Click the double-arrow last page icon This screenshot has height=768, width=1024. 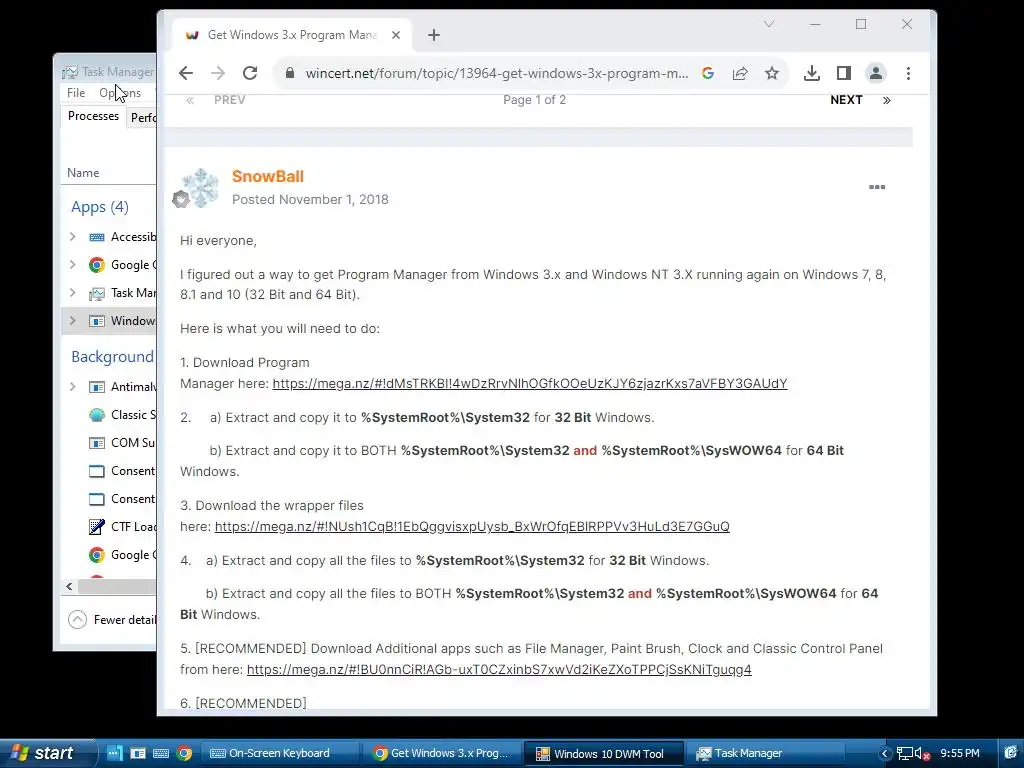pos(887,101)
